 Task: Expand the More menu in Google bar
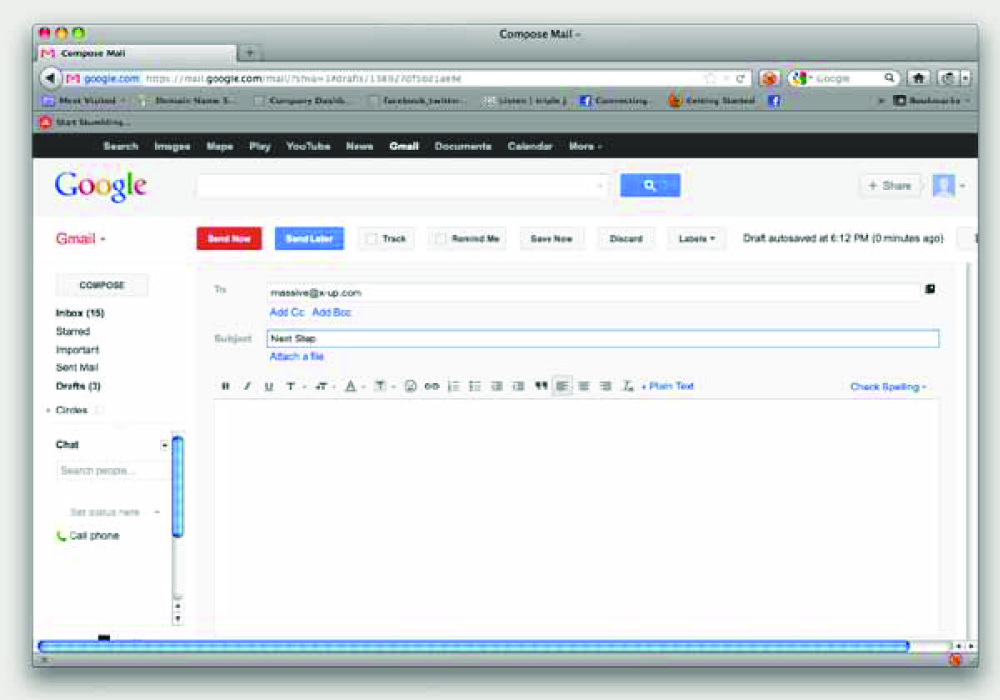click(585, 146)
